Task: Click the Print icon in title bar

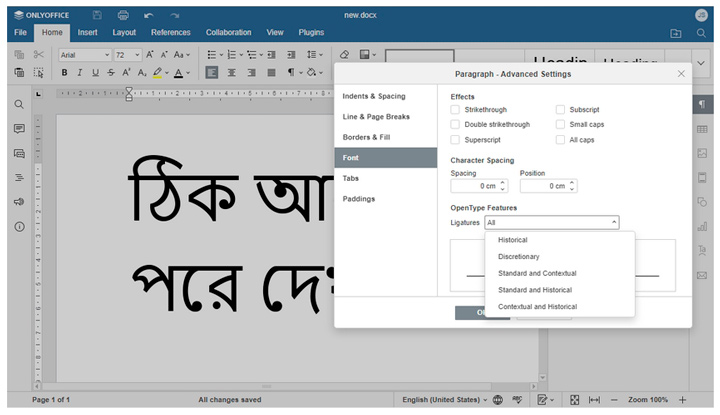Action: tap(123, 15)
